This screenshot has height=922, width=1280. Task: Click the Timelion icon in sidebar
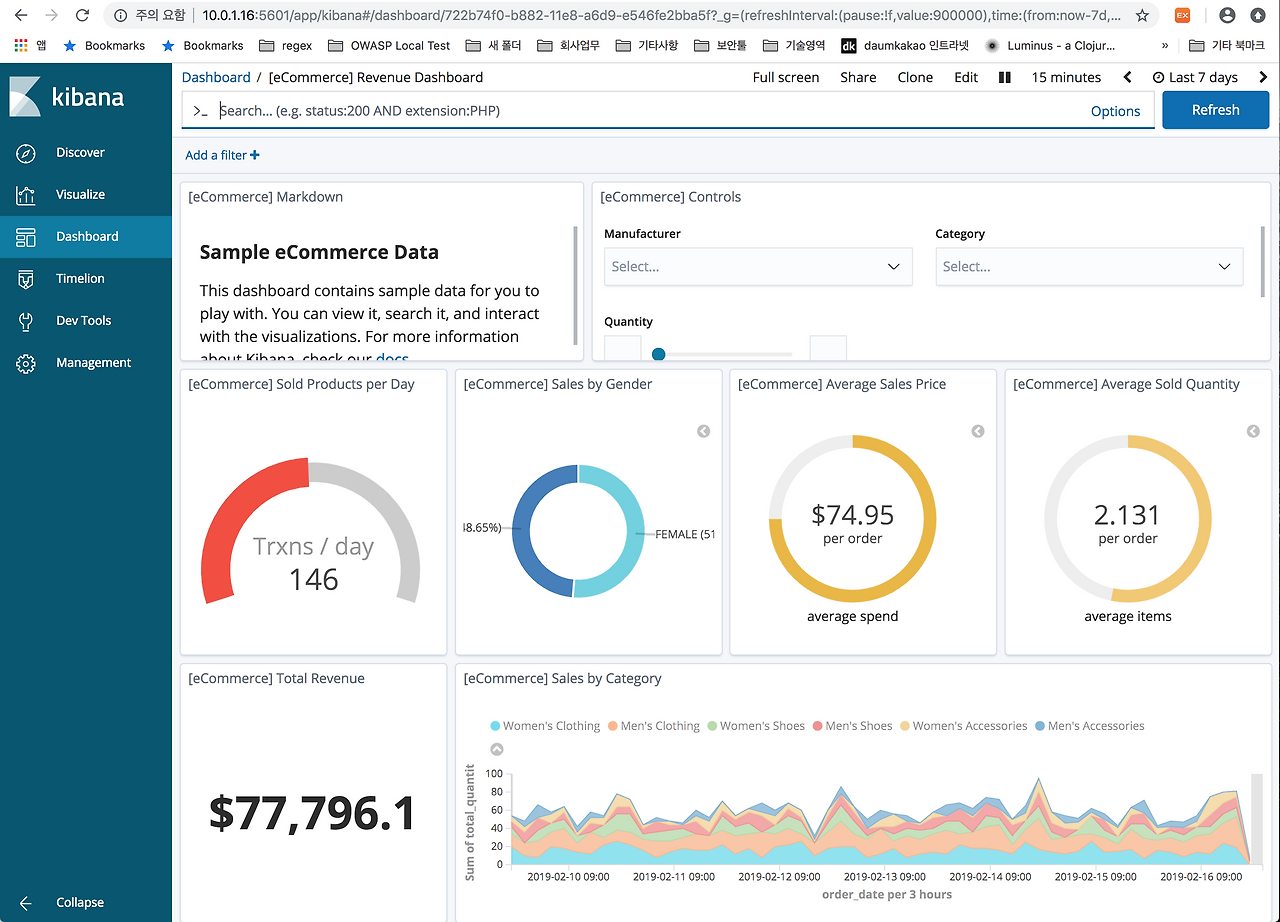pyautogui.click(x=26, y=279)
